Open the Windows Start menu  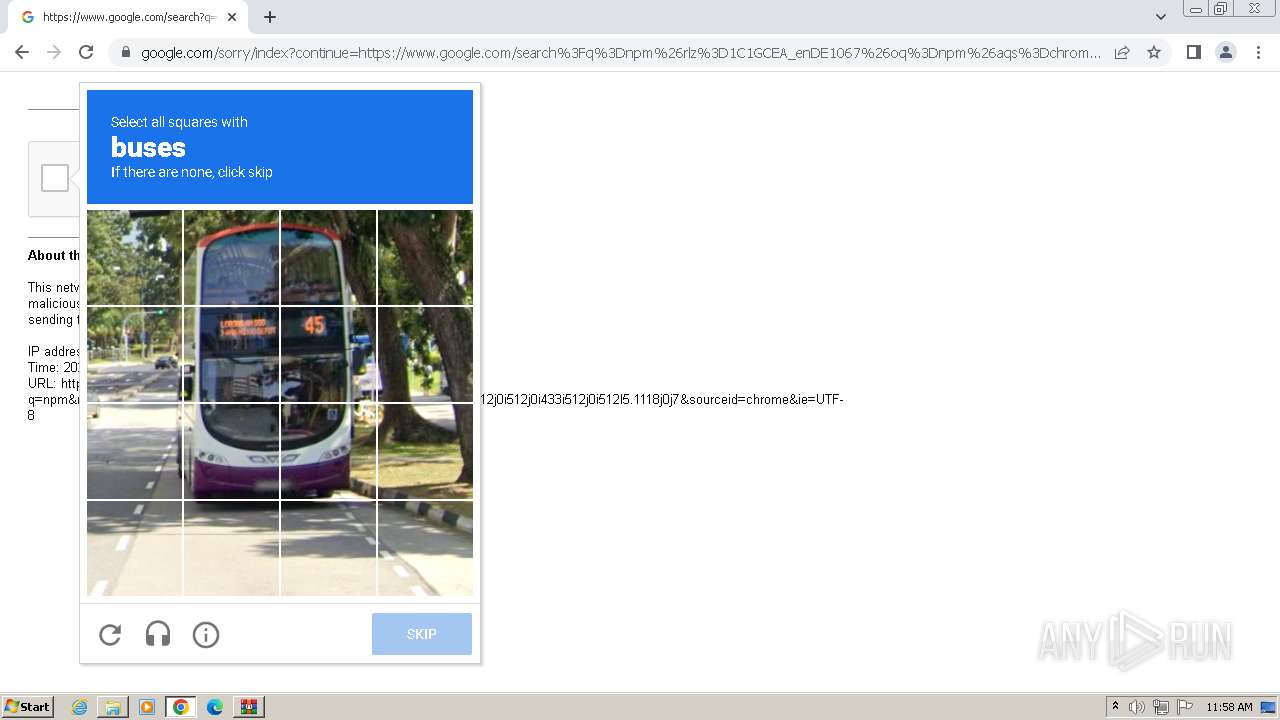pyautogui.click(x=27, y=707)
